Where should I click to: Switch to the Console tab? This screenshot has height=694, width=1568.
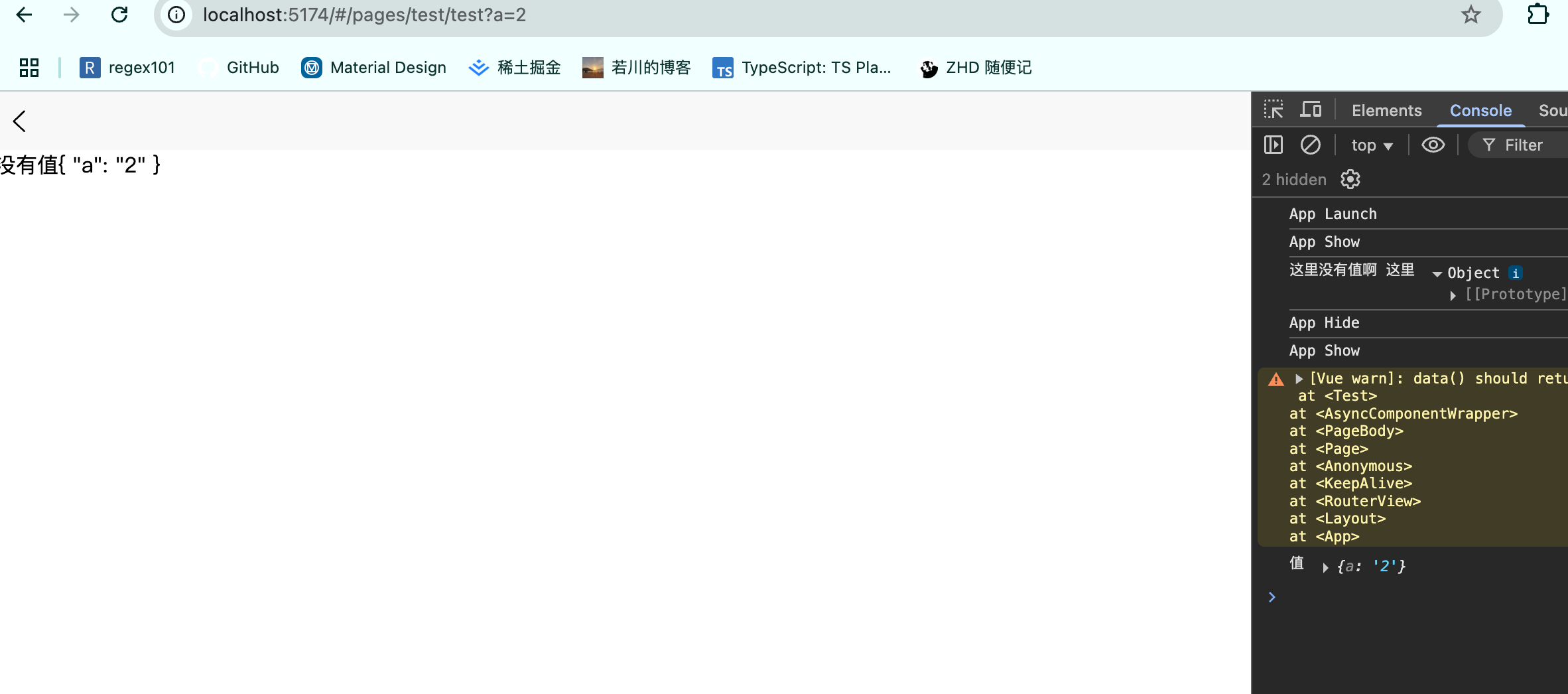click(1480, 111)
